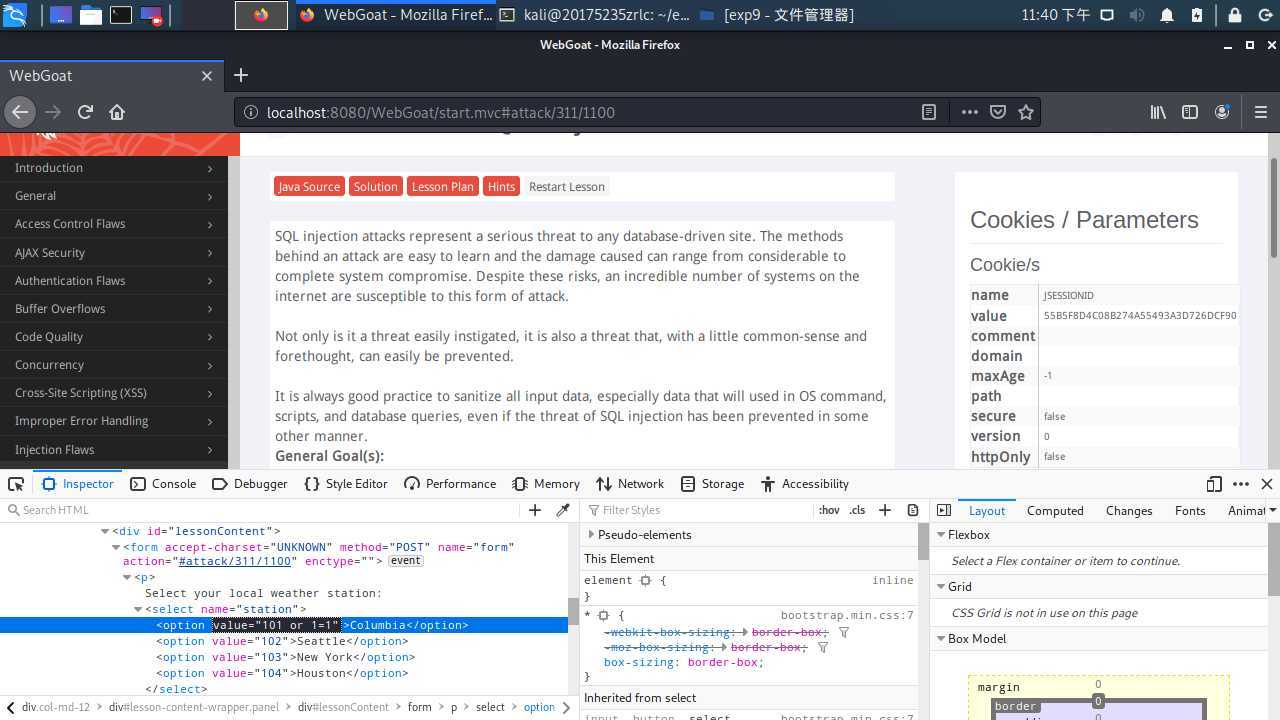
Task: Open the page actions menu (three dots)
Action: click(969, 112)
